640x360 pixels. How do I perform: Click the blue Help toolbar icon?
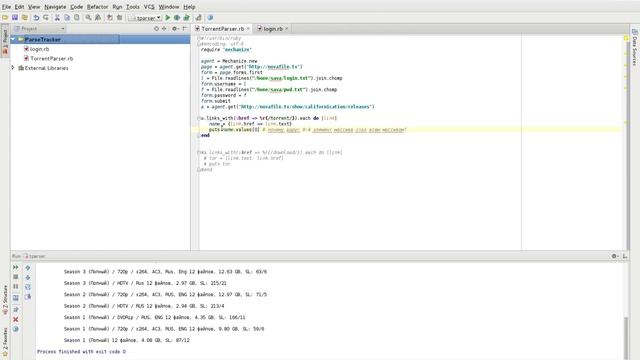pyautogui.click(x=210, y=18)
